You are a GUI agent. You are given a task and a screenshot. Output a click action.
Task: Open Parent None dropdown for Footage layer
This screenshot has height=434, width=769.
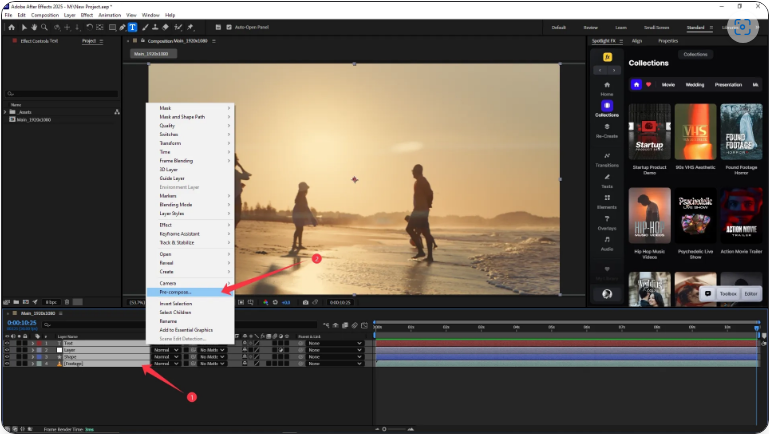[x=335, y=364]
